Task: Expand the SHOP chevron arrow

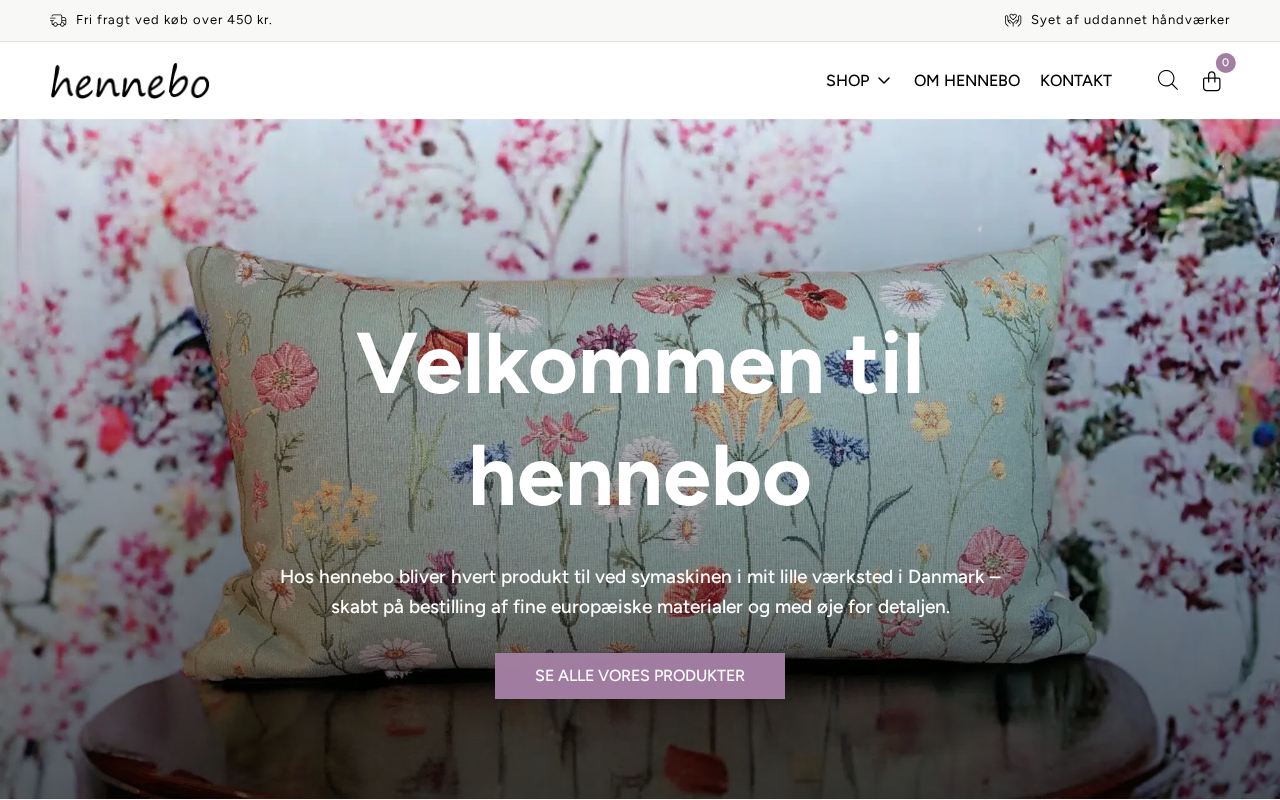Action: pos(883,81)
